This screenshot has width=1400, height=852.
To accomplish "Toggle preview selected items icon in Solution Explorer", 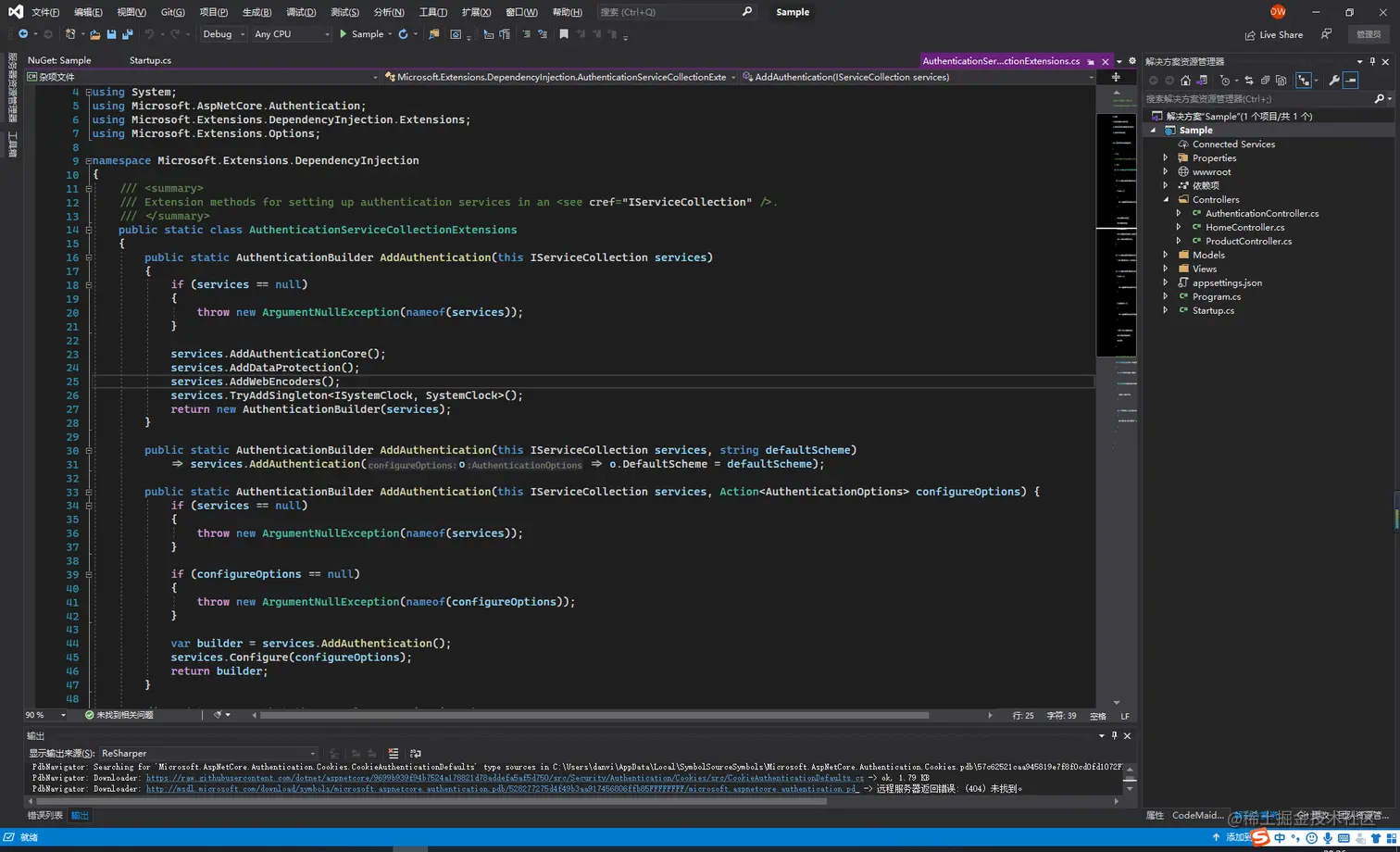I will pyautogui.click(x=1351, y=81).
